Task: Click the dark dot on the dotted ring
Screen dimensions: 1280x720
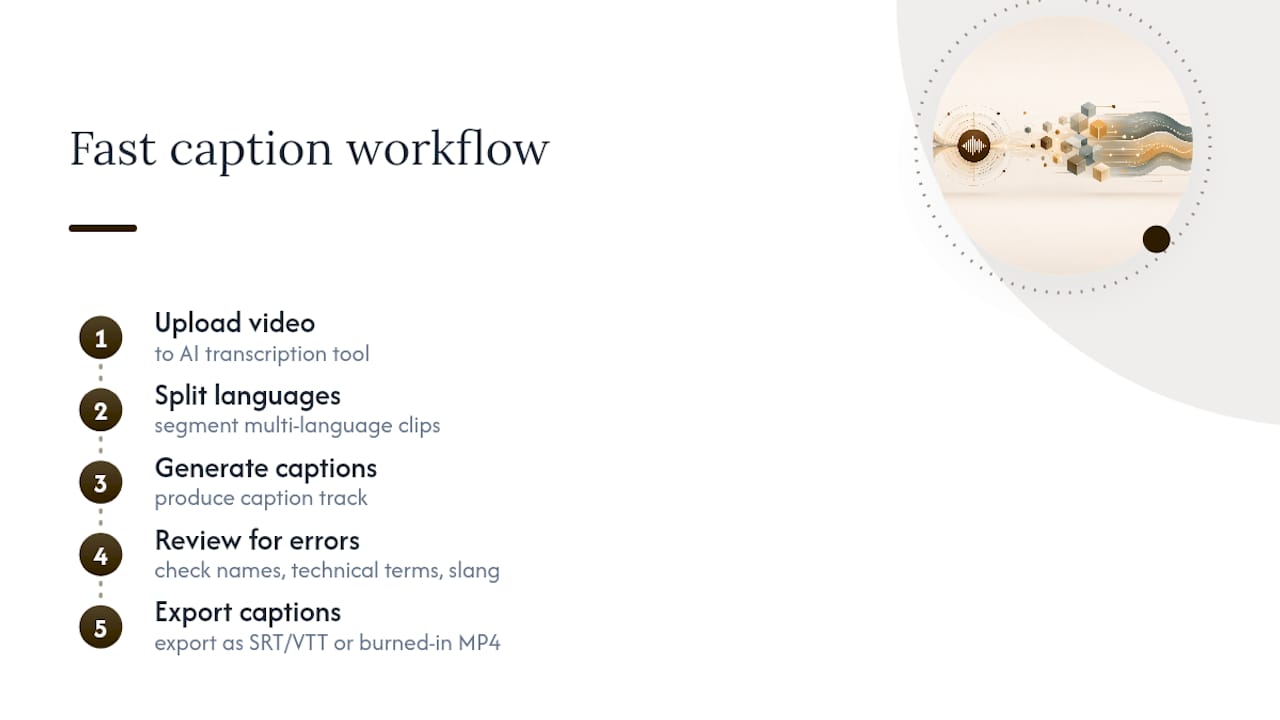Action: click(1156, 239)
